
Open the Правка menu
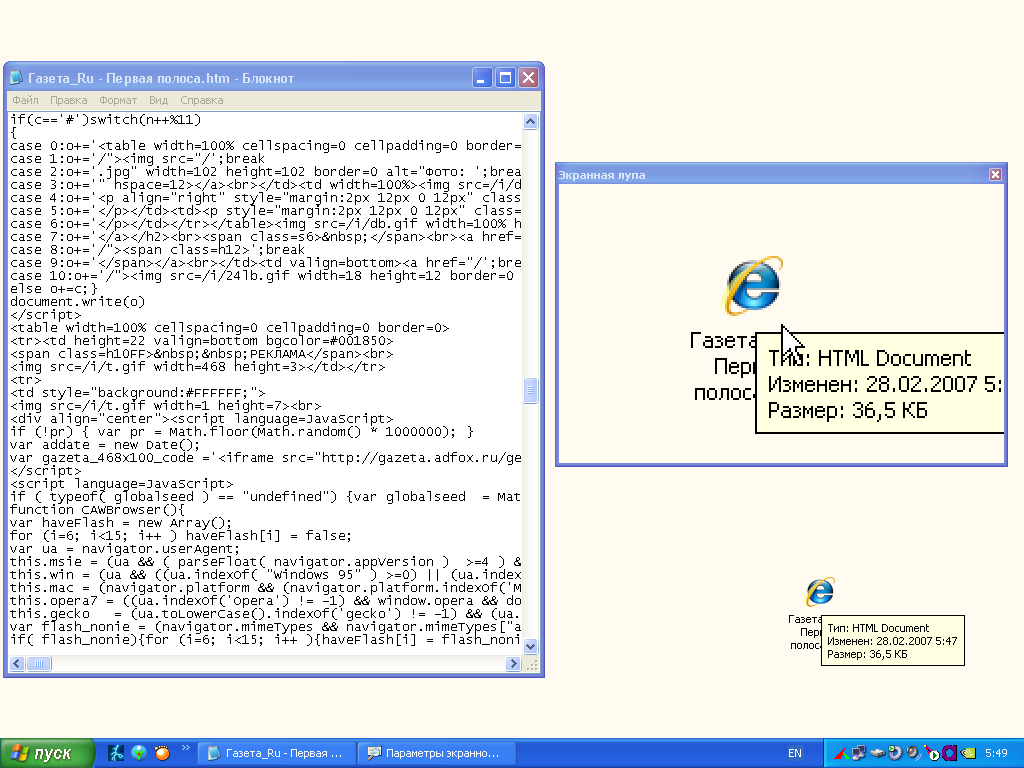pos(69,100)
